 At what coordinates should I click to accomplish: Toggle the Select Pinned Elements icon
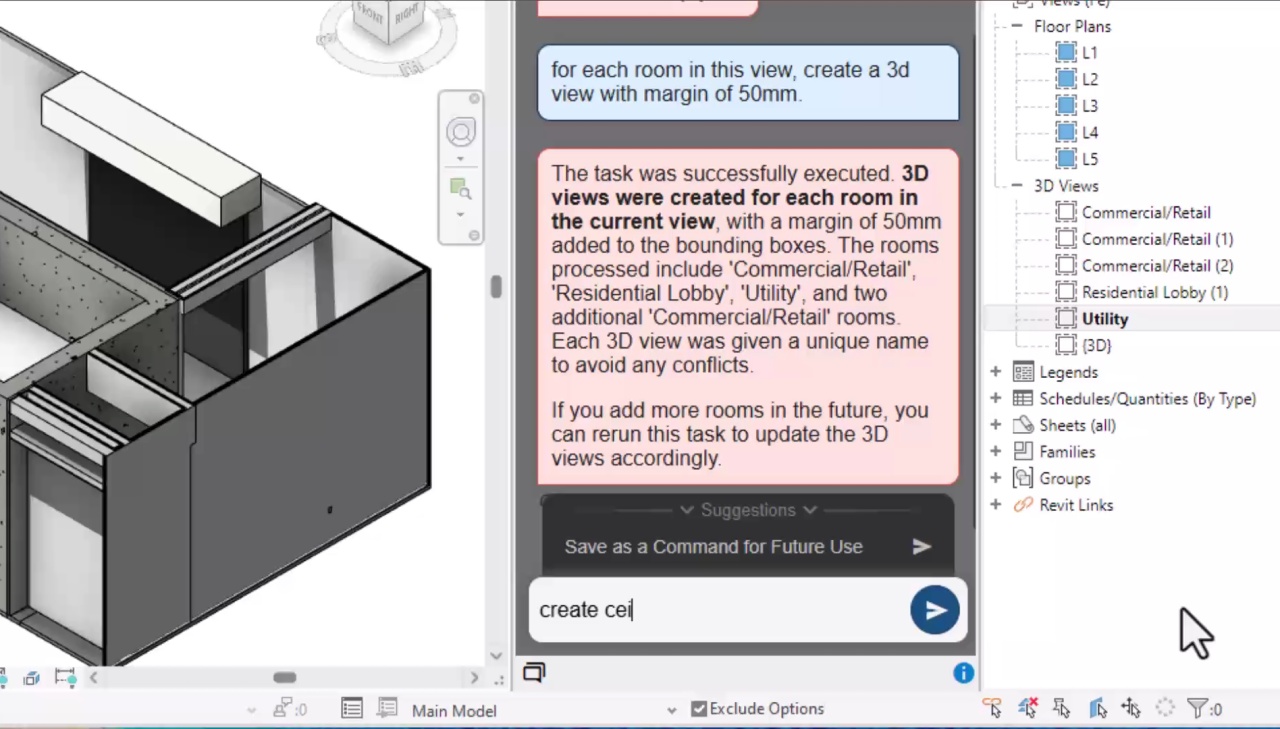[1062, 708]
